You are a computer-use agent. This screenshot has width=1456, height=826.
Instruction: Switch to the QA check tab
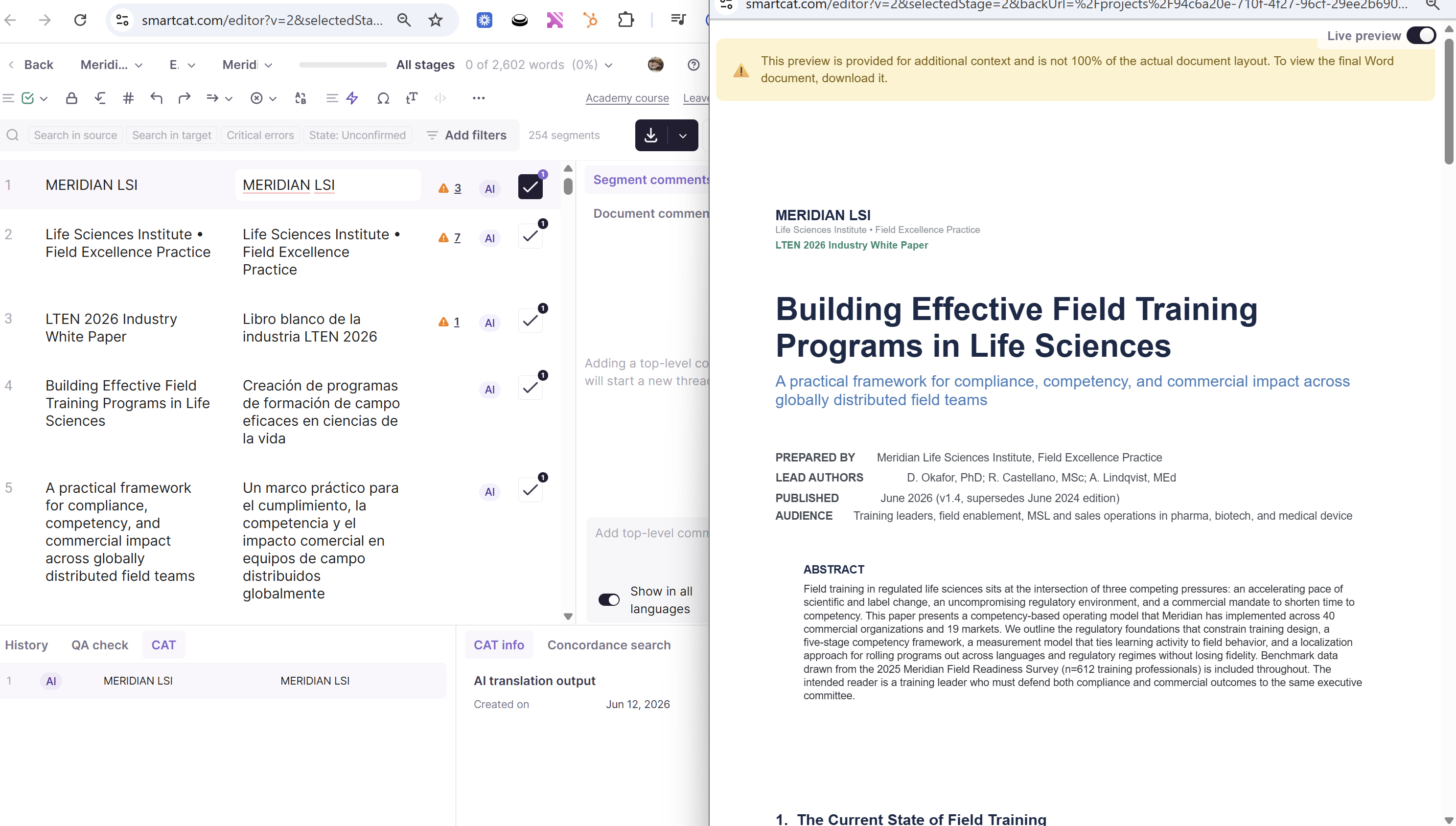100,645
